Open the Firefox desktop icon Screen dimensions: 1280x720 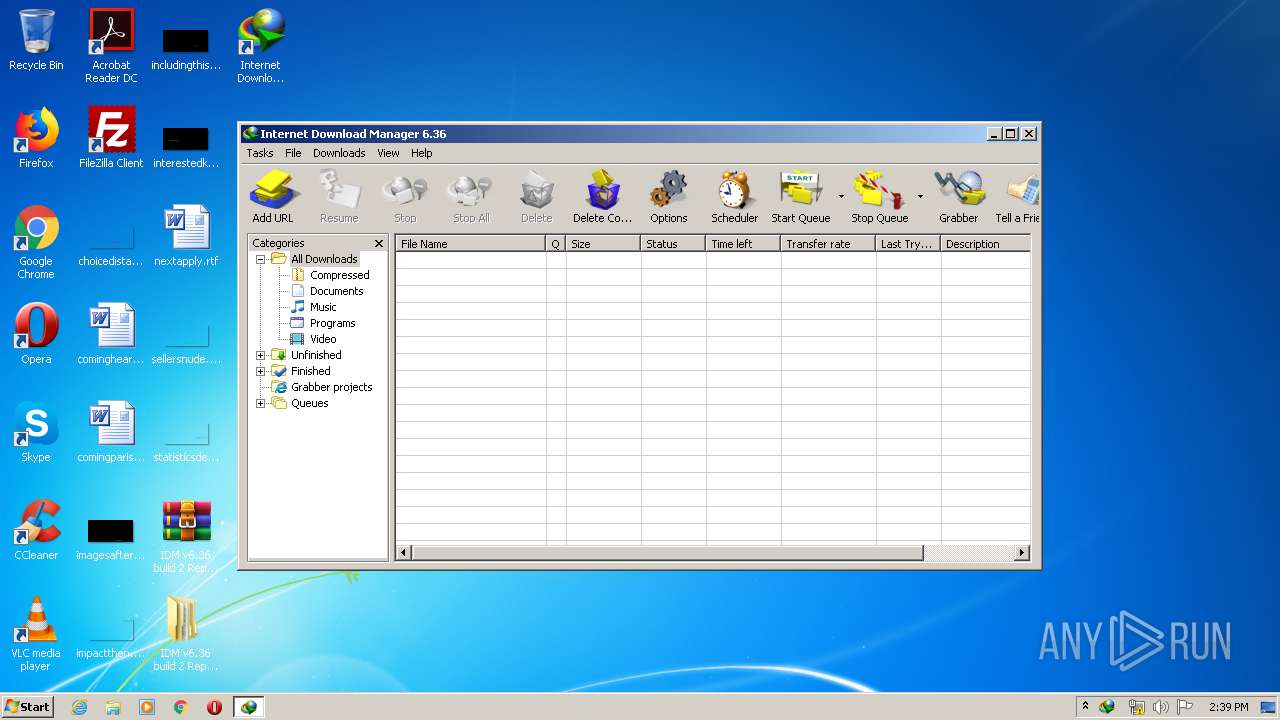(x=36, y=138)
